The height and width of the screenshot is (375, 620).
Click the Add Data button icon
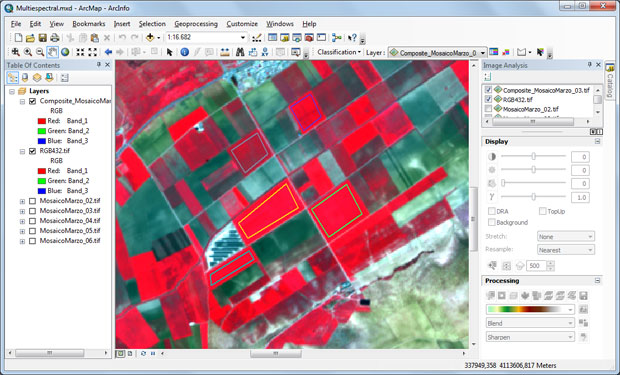click(150, 38)
